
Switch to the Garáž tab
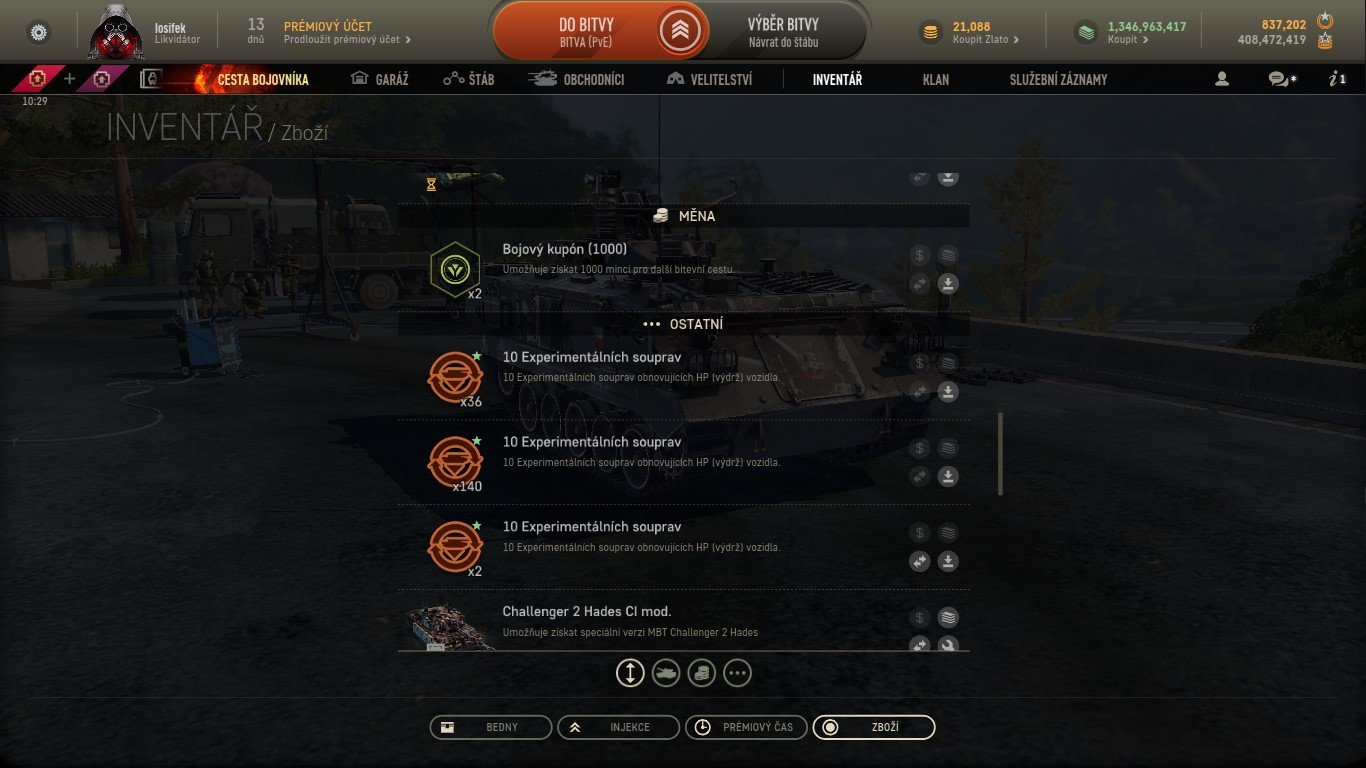point(380,79)
